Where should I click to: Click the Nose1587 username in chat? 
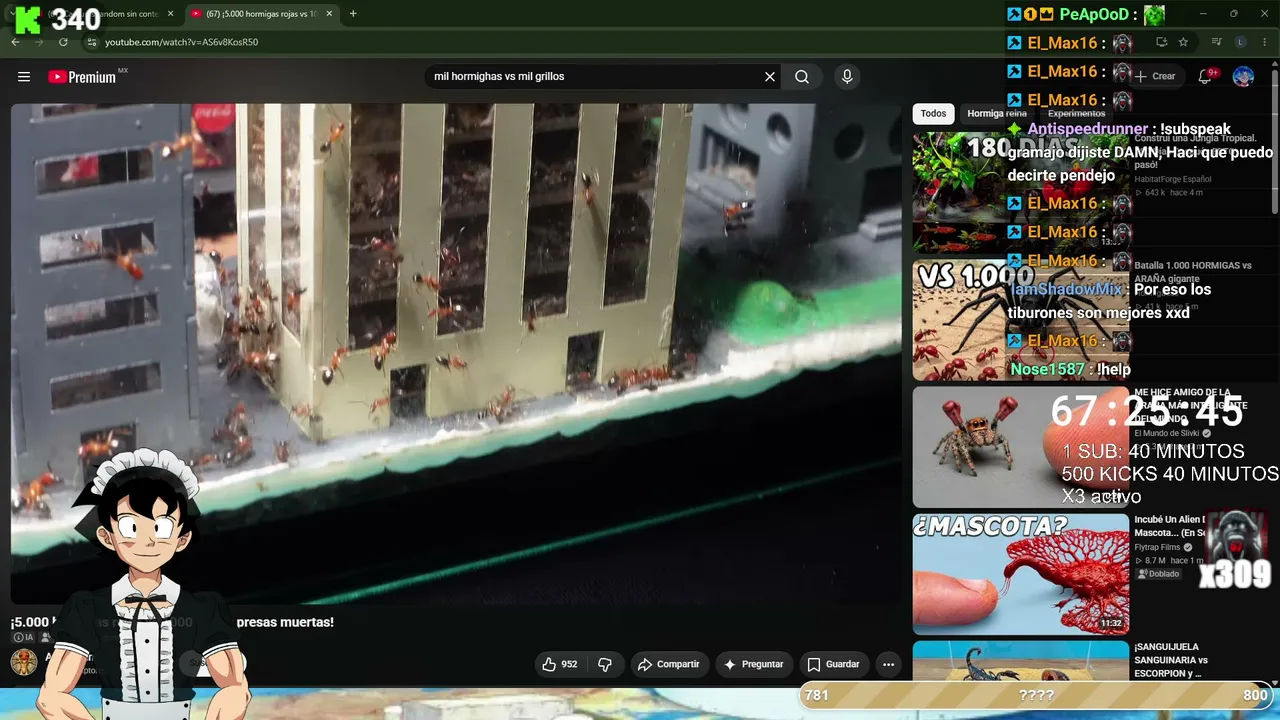click(x=1048, y=369)
